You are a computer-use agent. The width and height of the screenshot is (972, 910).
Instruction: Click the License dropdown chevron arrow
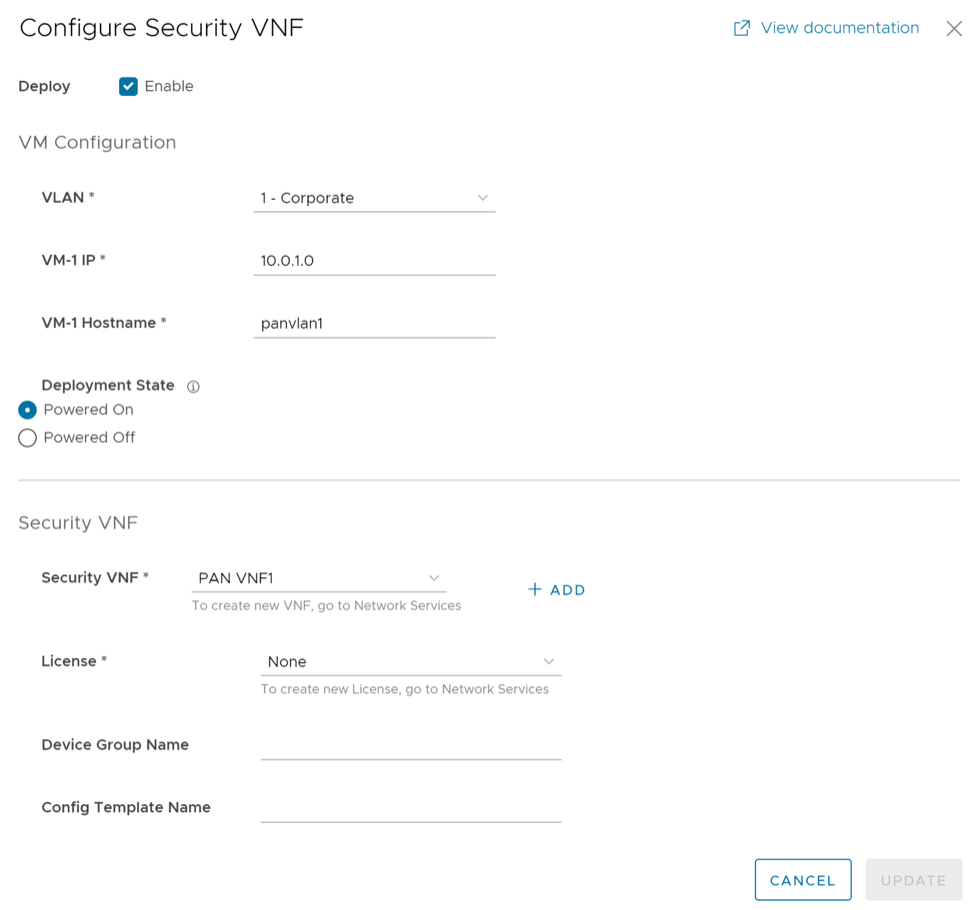[549, 662]
